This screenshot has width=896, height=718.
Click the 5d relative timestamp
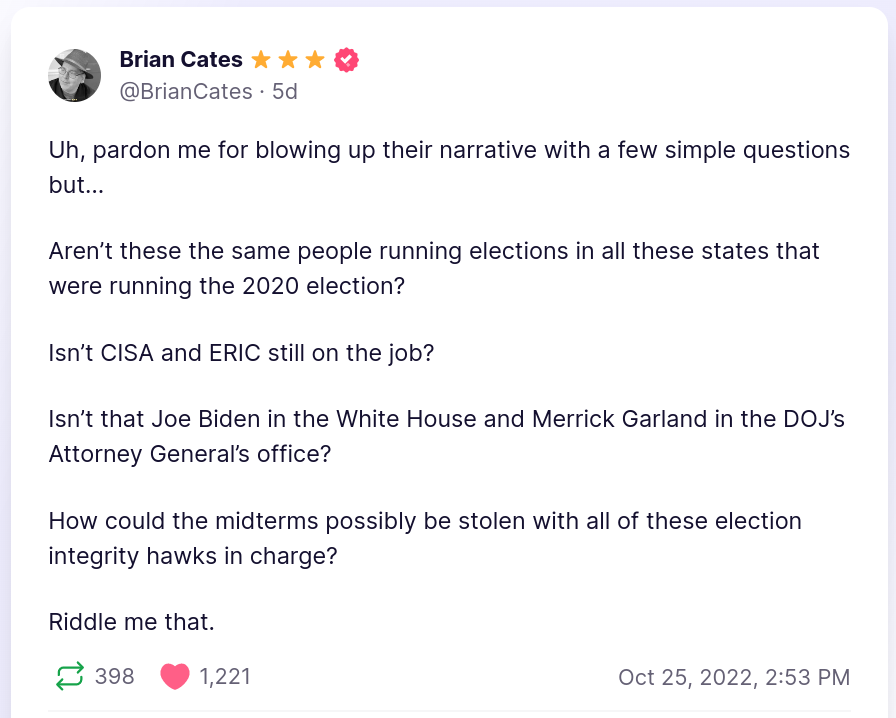(x=285, y=92)
